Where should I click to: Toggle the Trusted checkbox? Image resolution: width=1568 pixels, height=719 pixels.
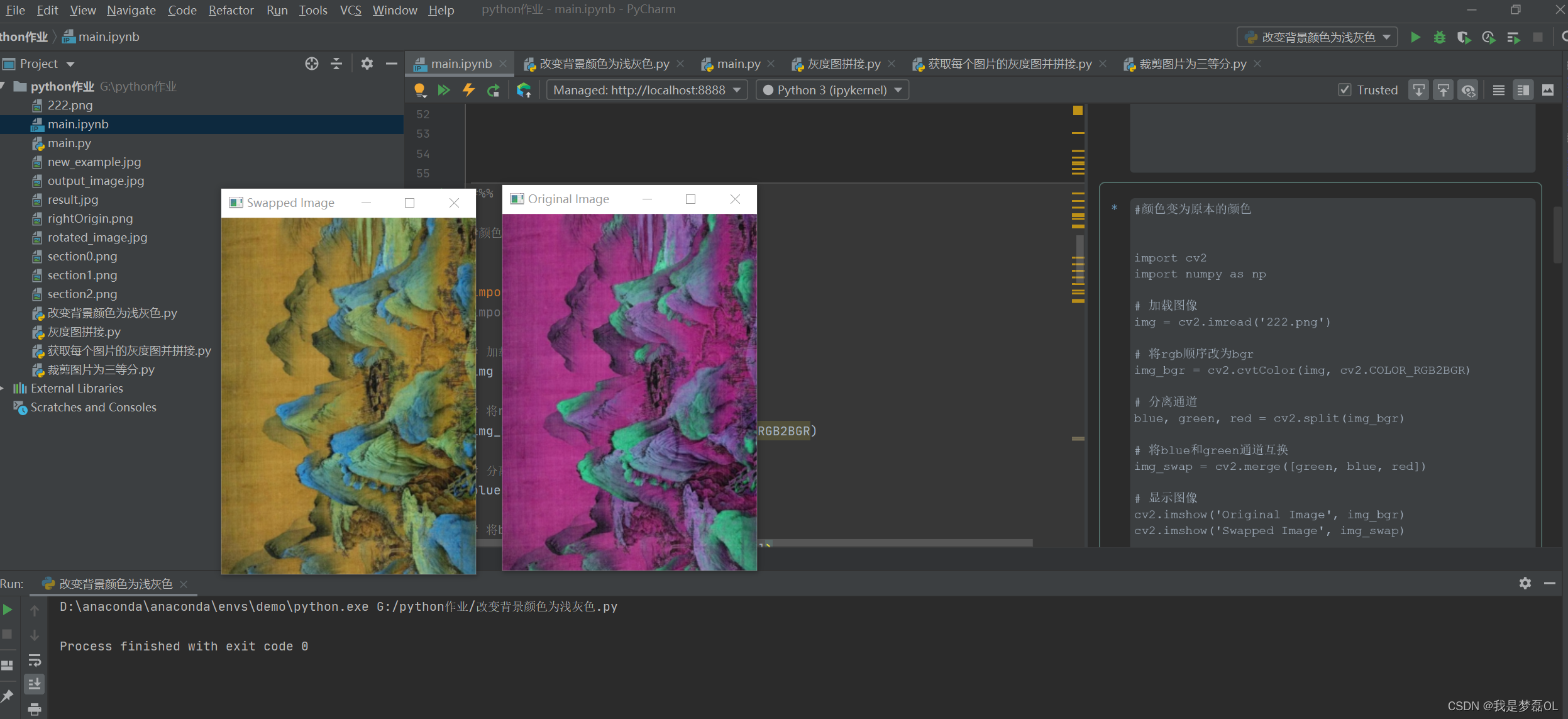coord(1344,90)
